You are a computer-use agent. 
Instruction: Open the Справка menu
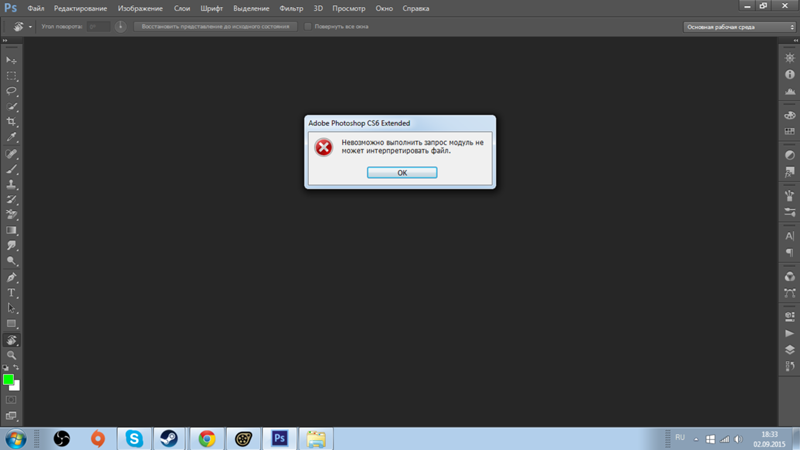[416, 8]
